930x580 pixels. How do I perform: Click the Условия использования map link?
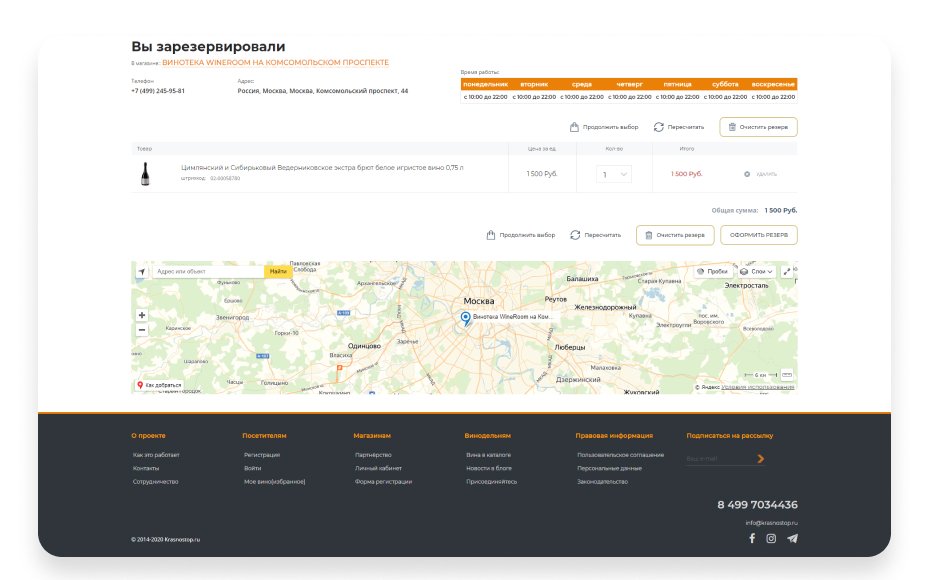coord(757,387)
